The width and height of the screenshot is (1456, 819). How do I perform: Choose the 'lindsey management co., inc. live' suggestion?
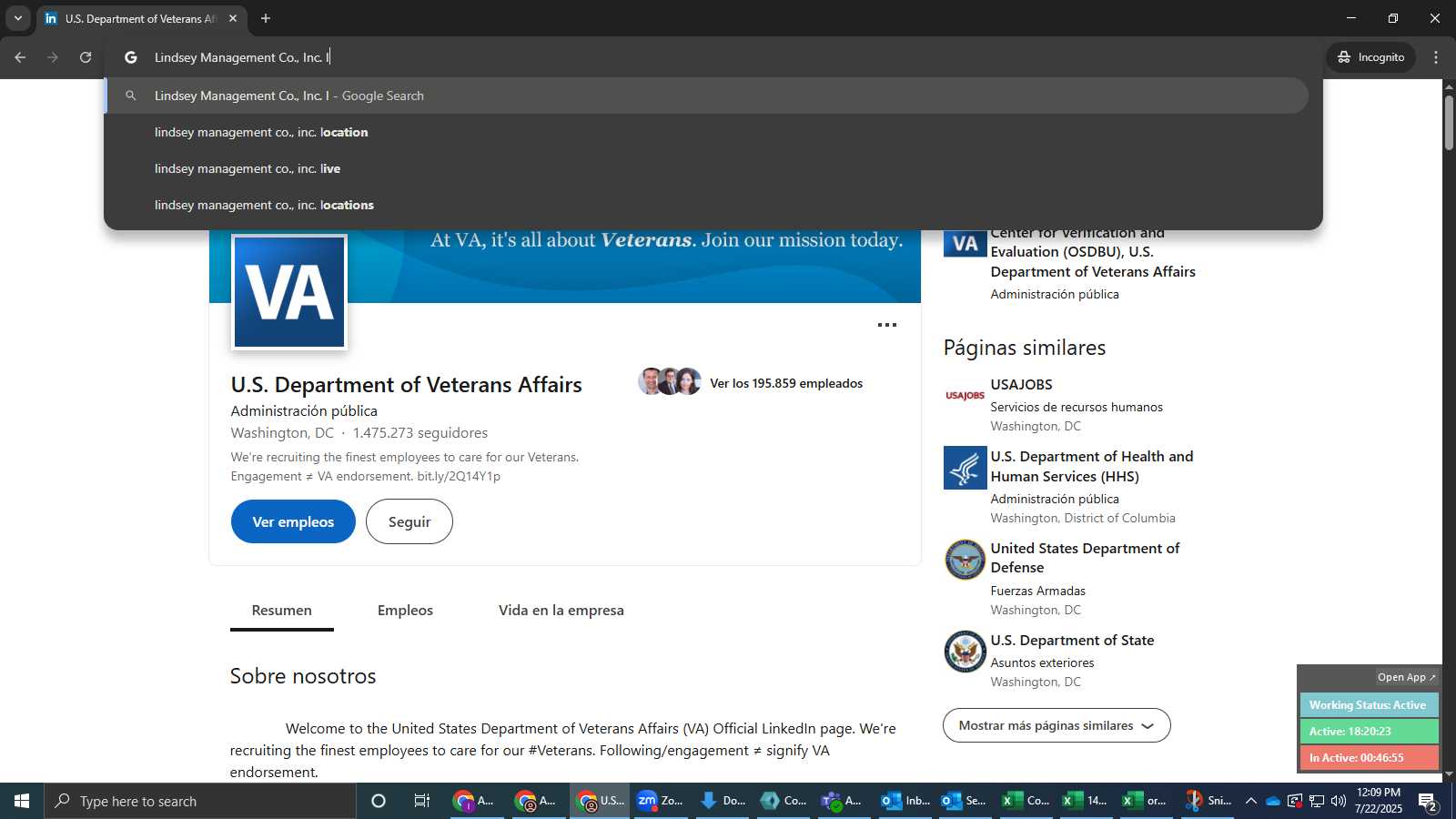click(x=708, y=168)
